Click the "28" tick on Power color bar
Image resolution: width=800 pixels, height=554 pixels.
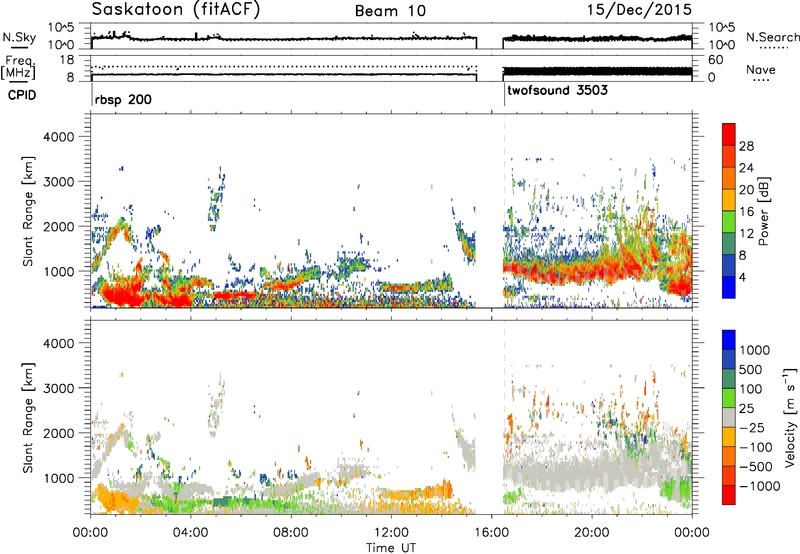pos(746,146)
